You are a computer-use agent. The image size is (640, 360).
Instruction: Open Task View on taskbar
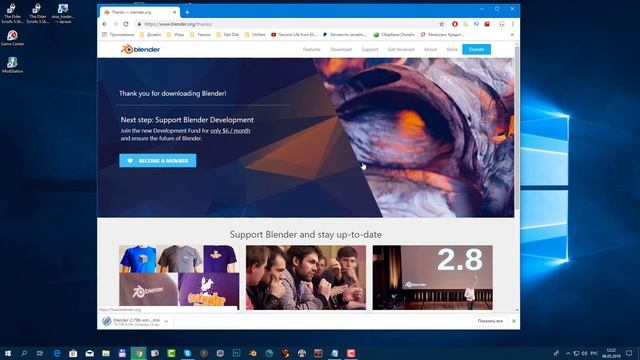pyautogui.click(x=40, y=353)
